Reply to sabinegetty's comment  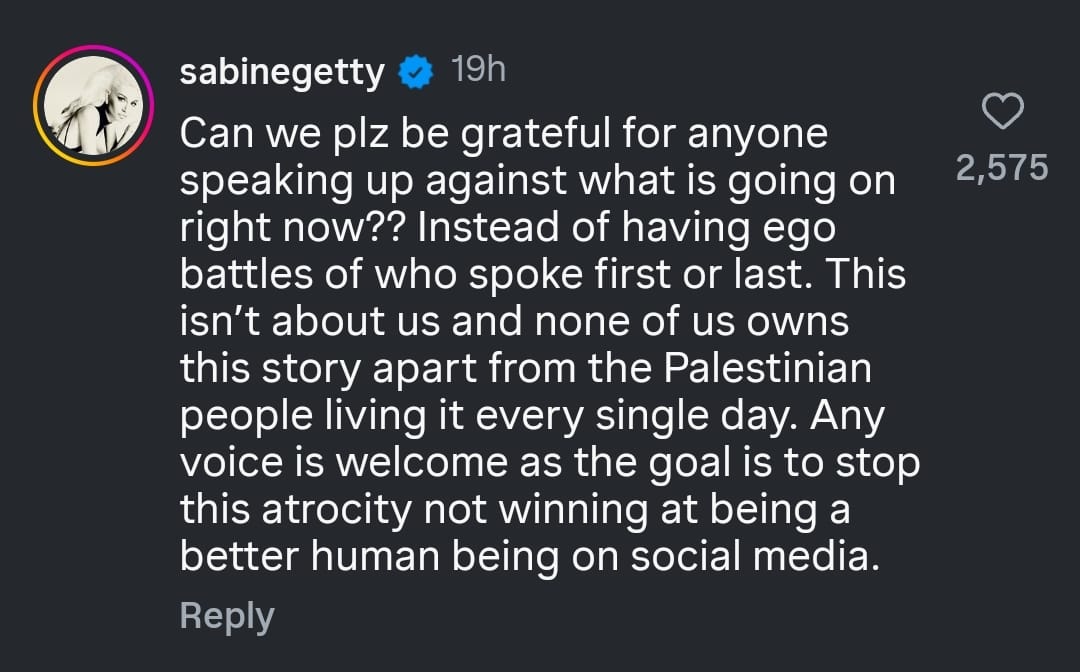[x=226, y=615]
